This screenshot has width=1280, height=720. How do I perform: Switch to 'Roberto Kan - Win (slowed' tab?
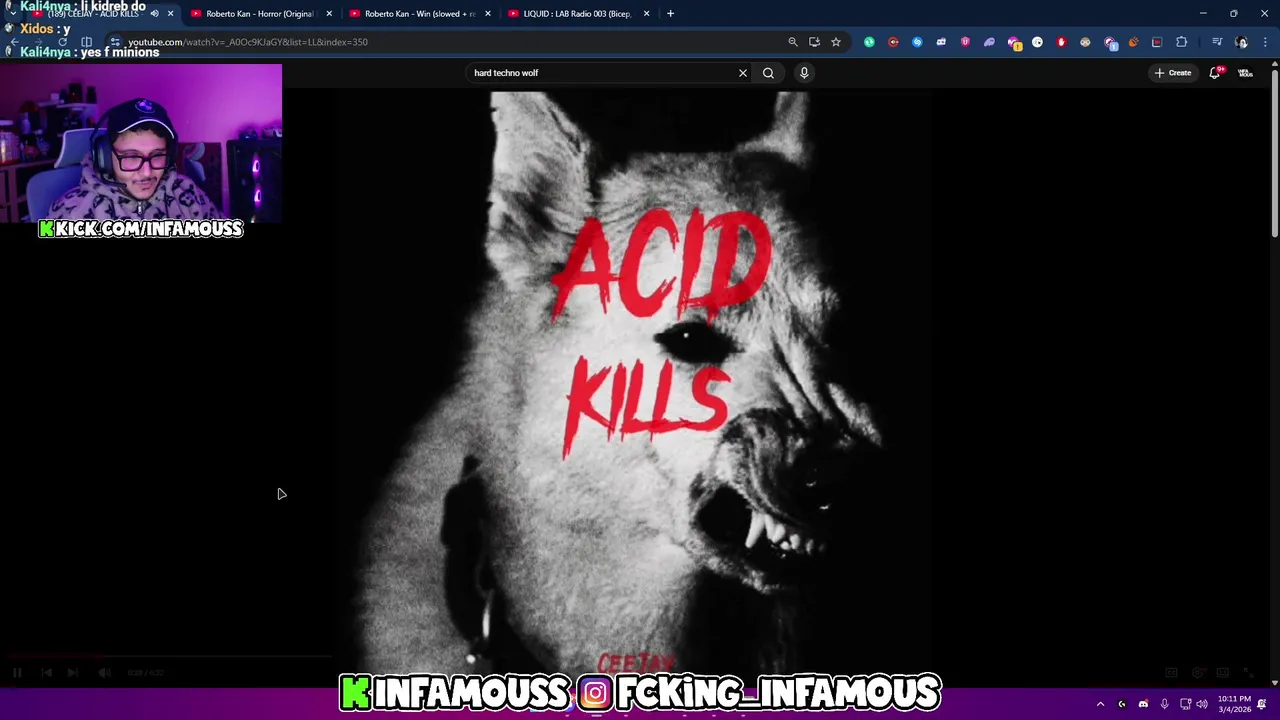(418, 14)
